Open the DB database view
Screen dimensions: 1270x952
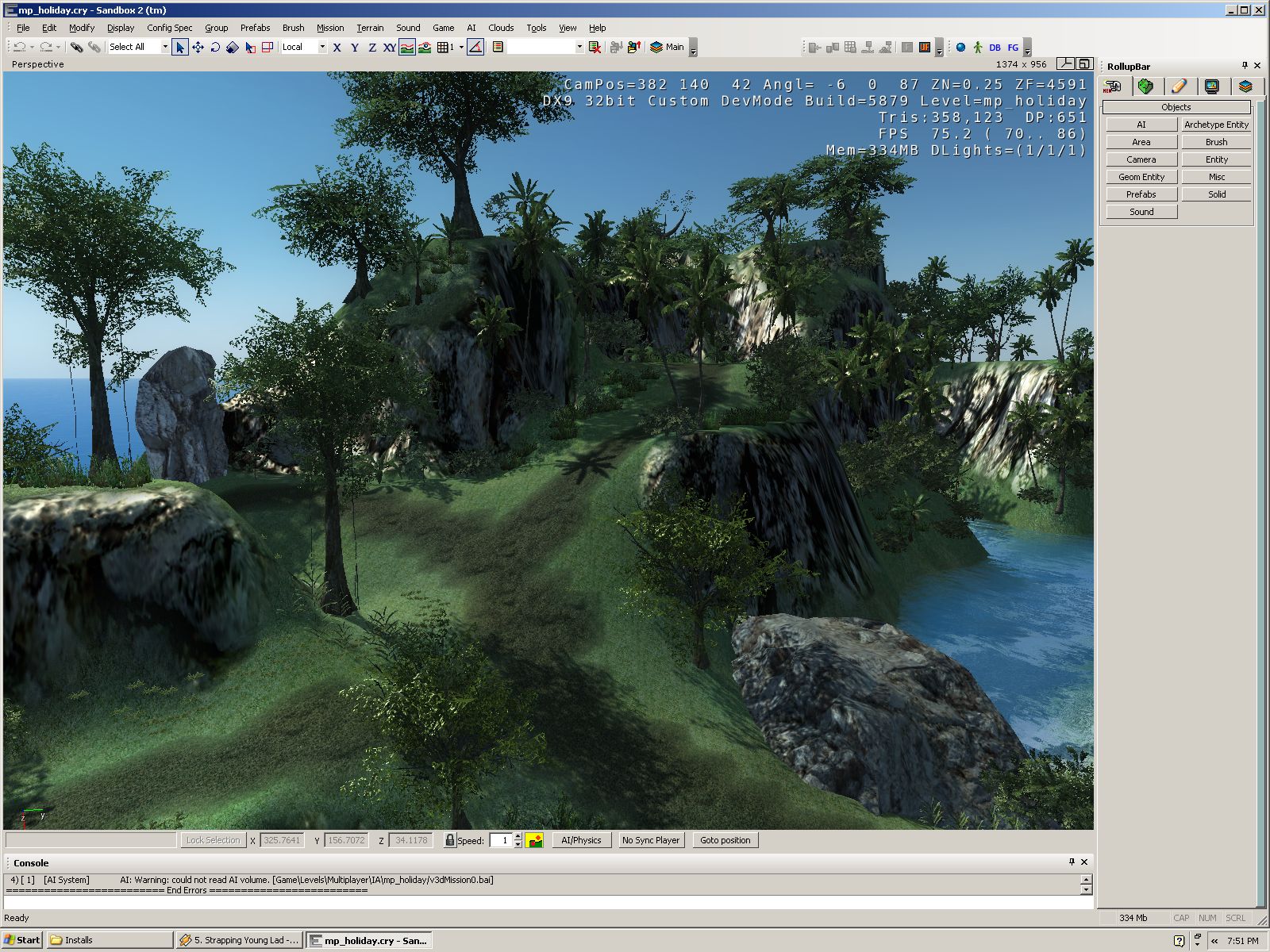point(995,47)
